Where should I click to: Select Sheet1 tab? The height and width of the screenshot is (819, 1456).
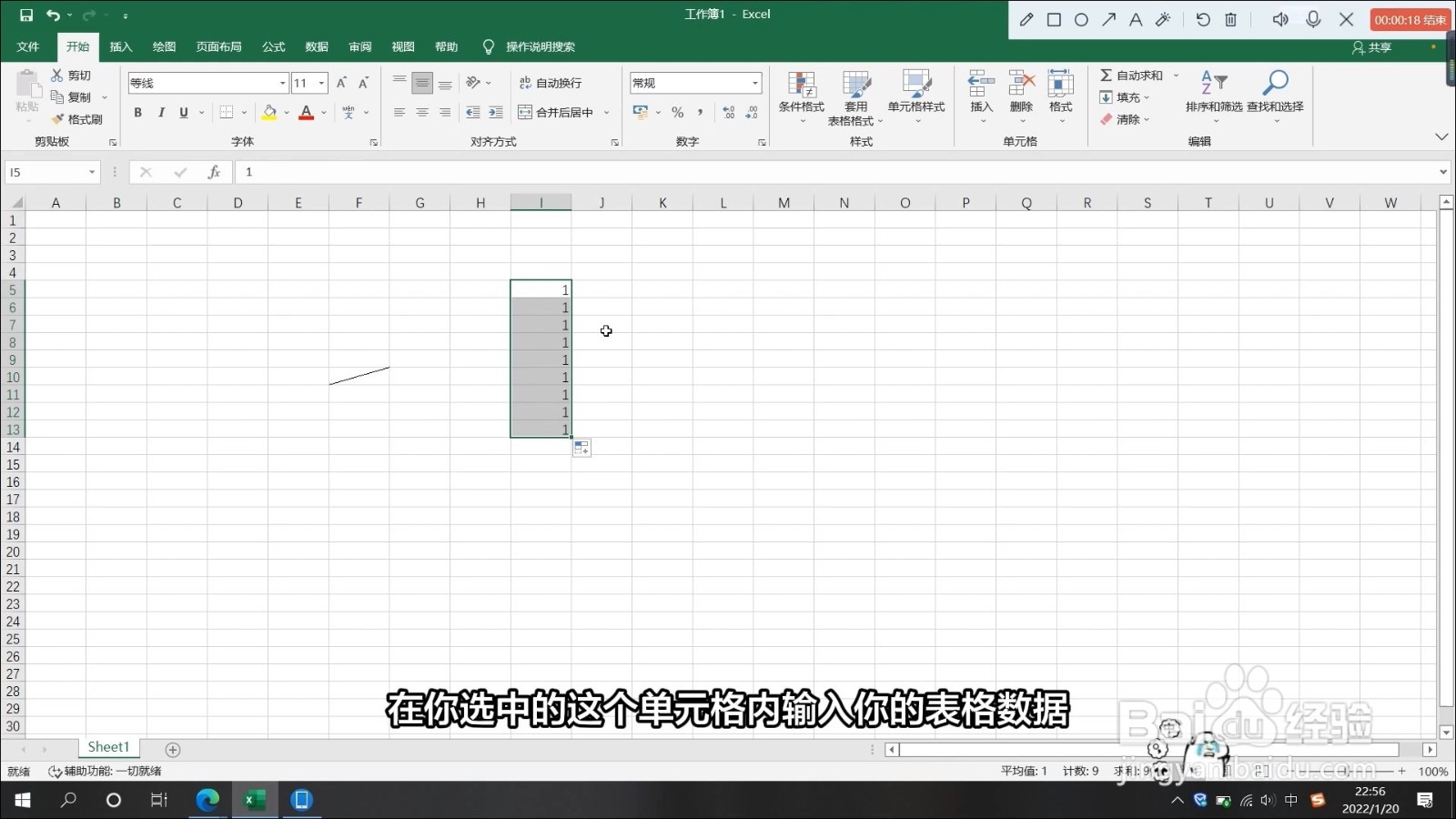tap(108, 747)
